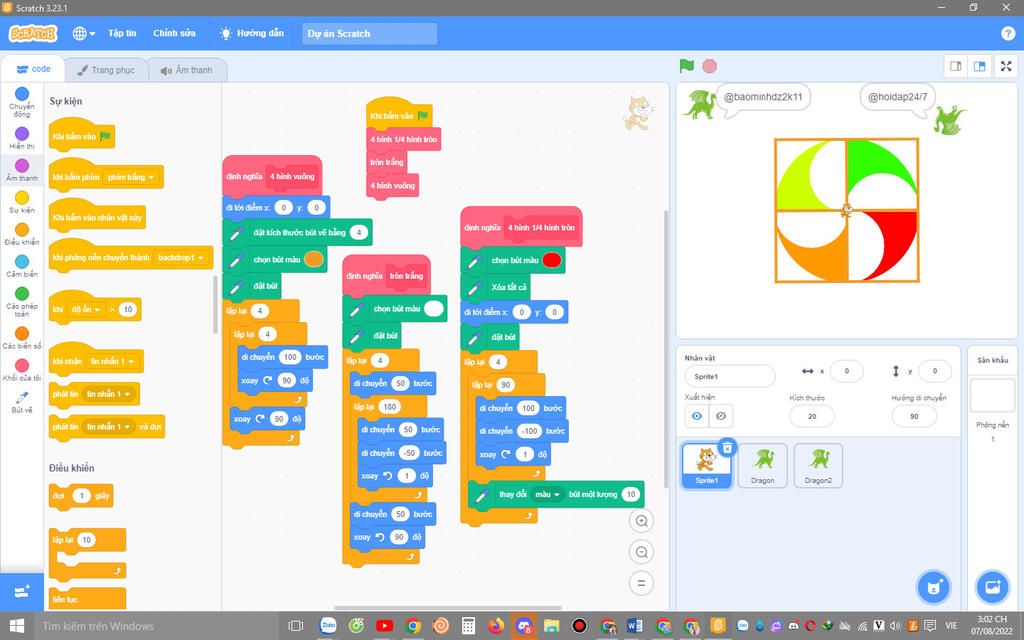Switch to the Trang phục tab
Viewport: 1024px width, 640px height.
pos(106,70)
